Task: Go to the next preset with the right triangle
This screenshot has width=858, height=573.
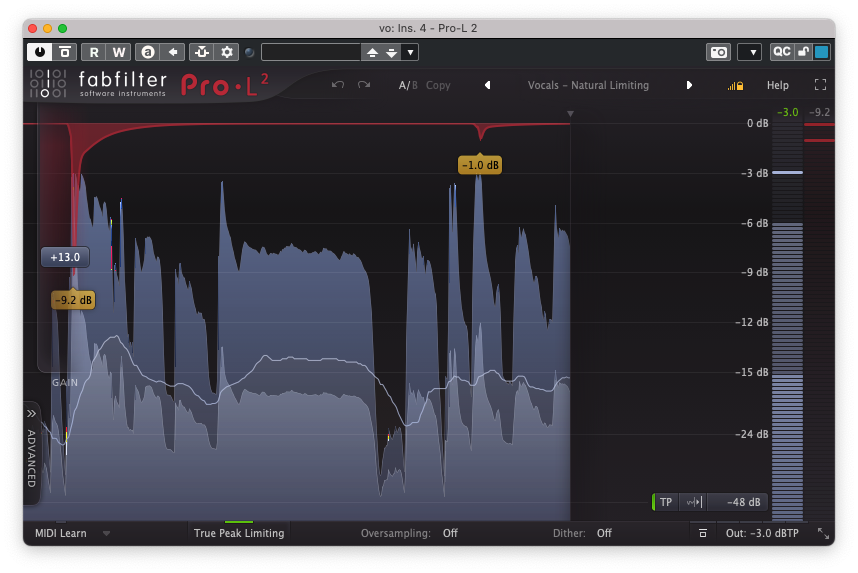Action: pyautogui.click(x=689, y=85)
